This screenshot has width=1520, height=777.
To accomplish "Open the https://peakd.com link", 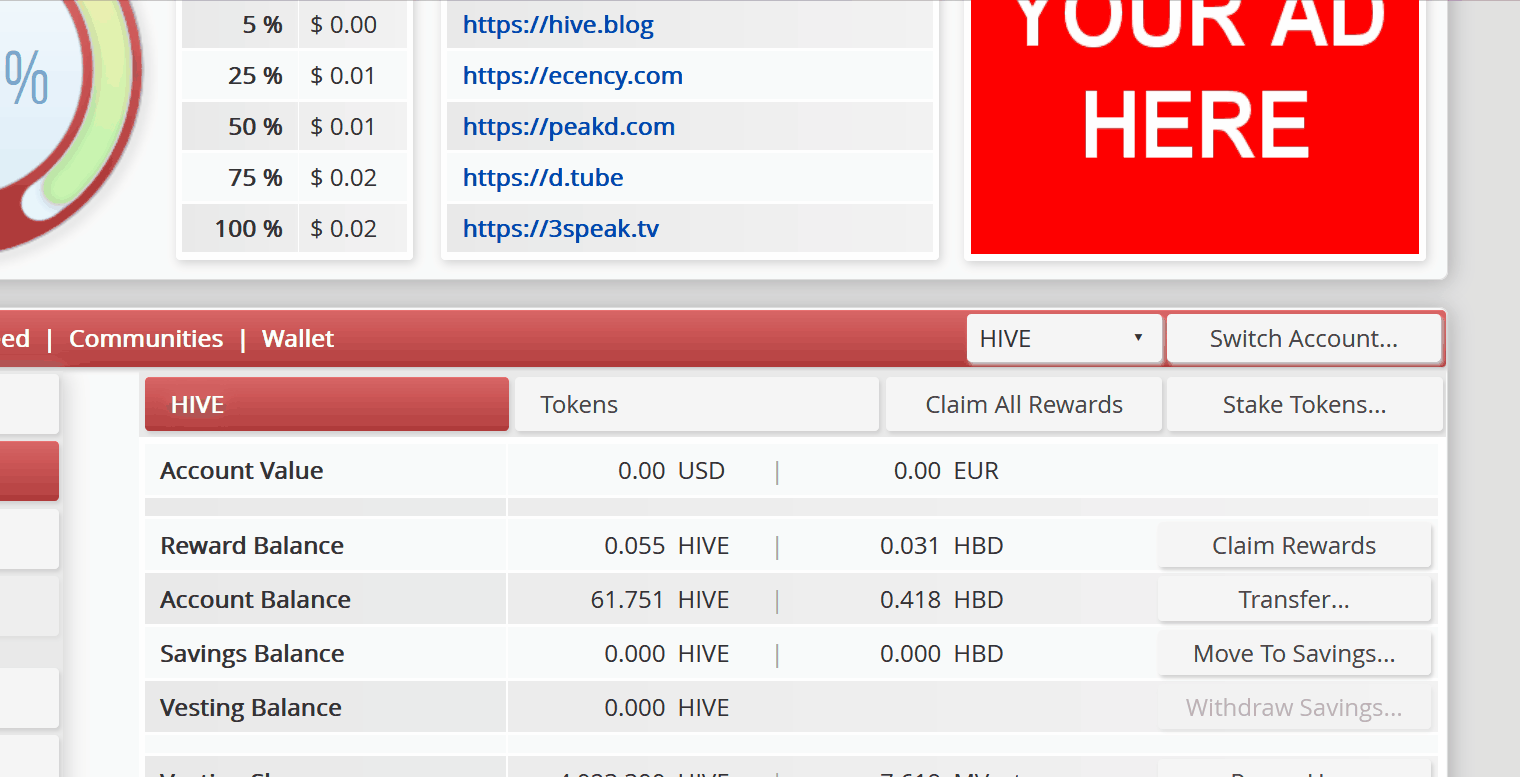I will coord(568,127).
